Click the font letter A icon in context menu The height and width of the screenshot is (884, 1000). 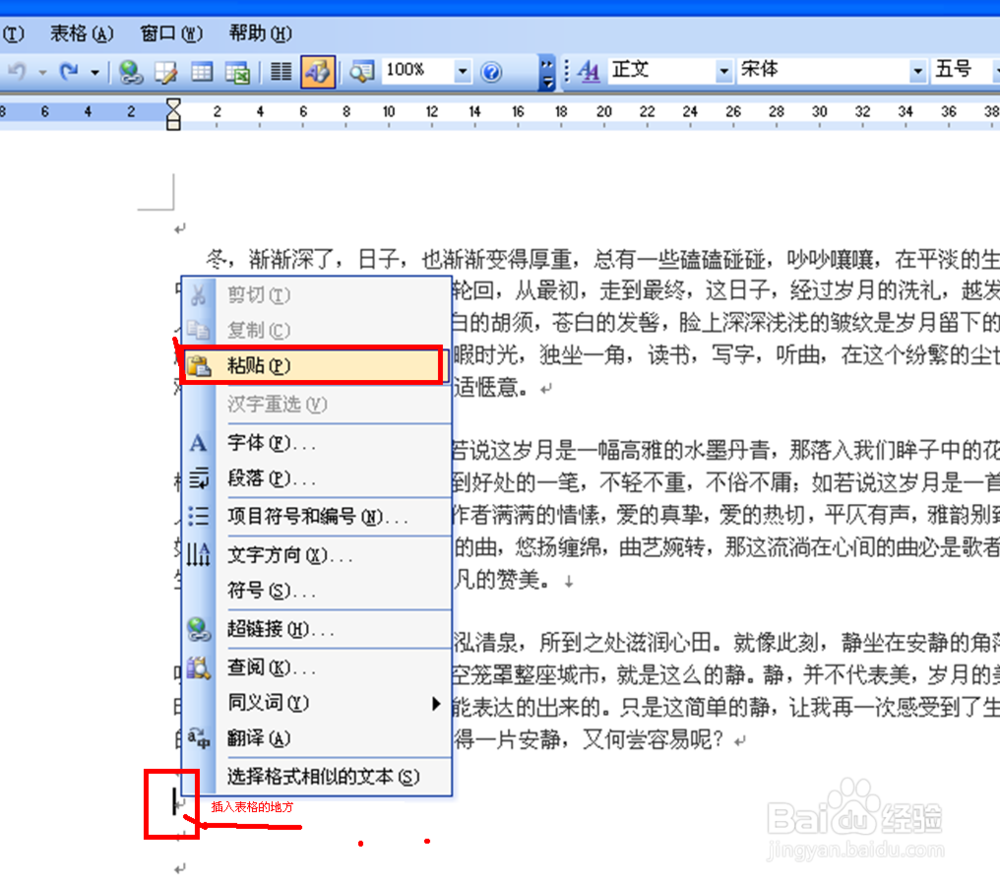point(198,443)
